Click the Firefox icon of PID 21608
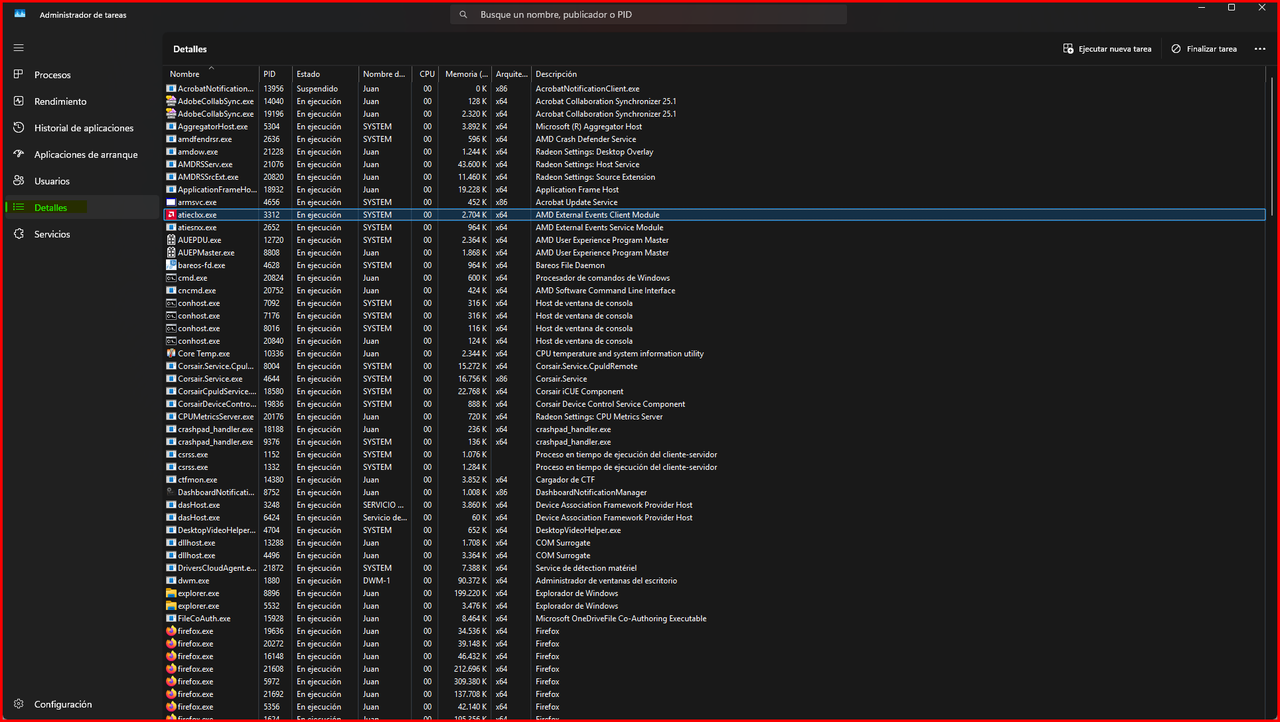This screenshot has width=1280, height=722. [171, 669]
